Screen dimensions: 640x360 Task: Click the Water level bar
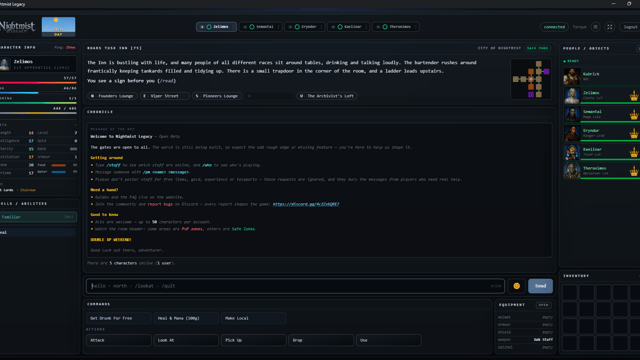(x=59, y=172)
